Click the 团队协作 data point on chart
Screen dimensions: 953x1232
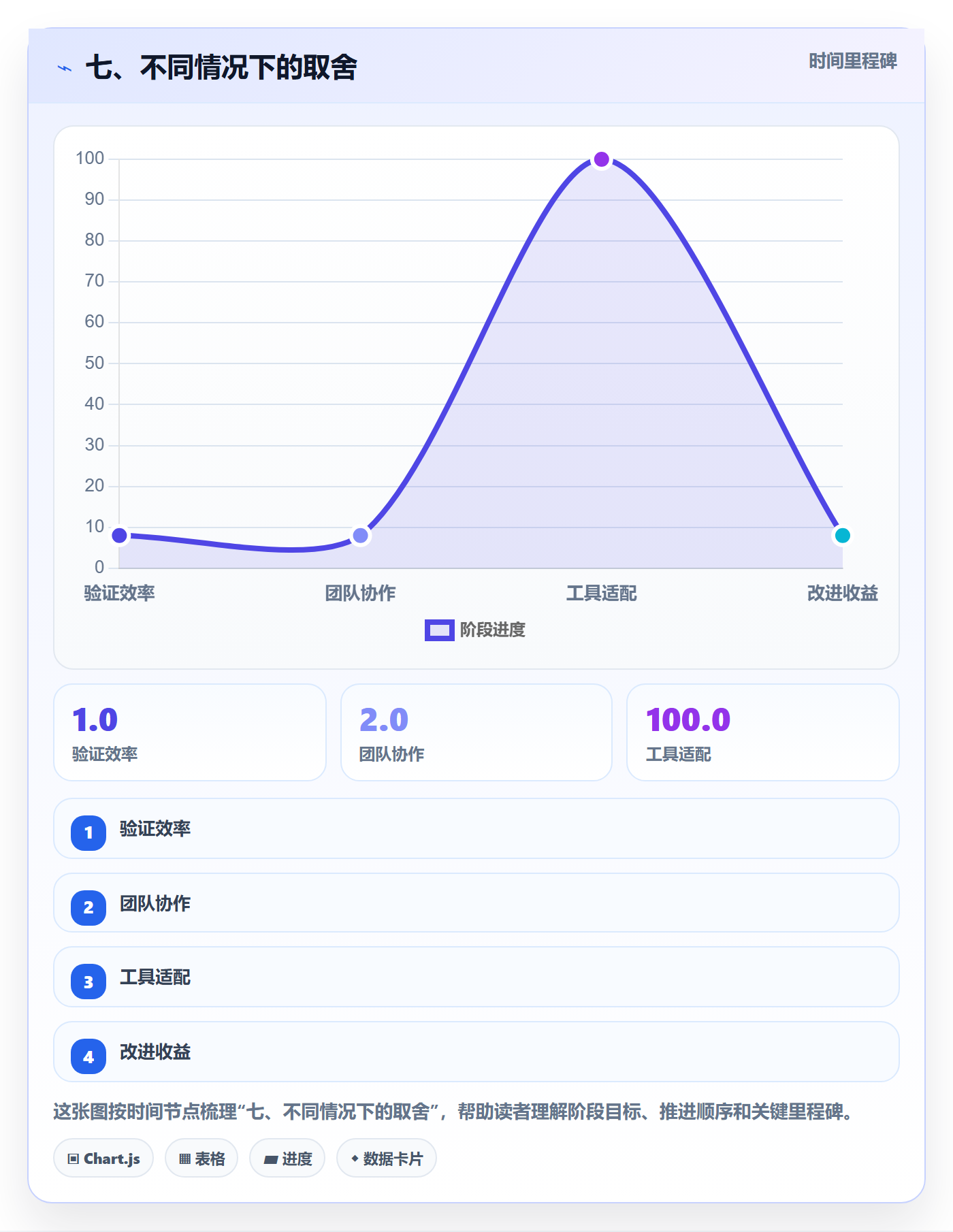pos(360,536)
